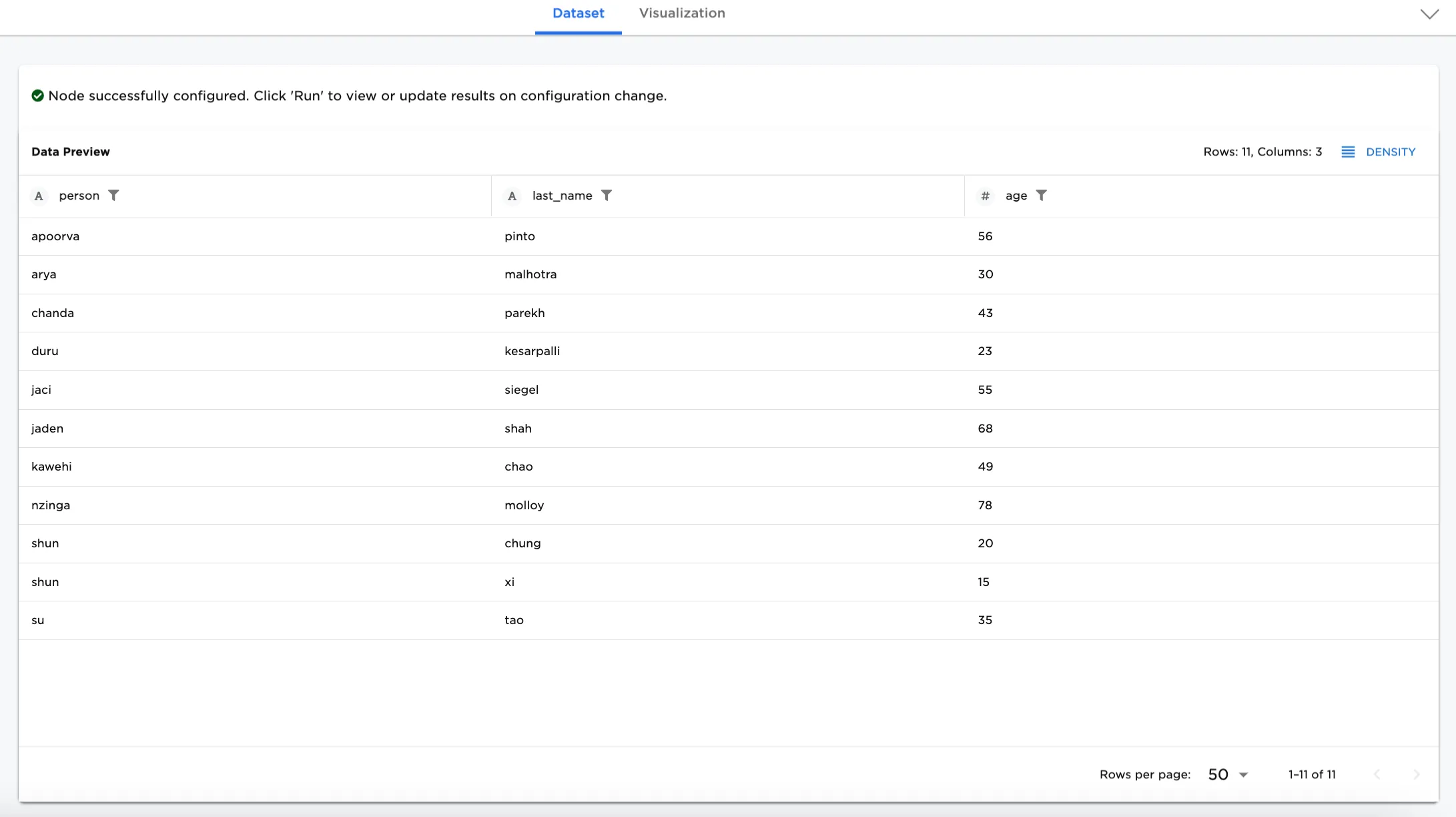This screenshot has width=1456, height=817.
Task: Select the cell containing 'apoorva'
Action: pos(55,236)
